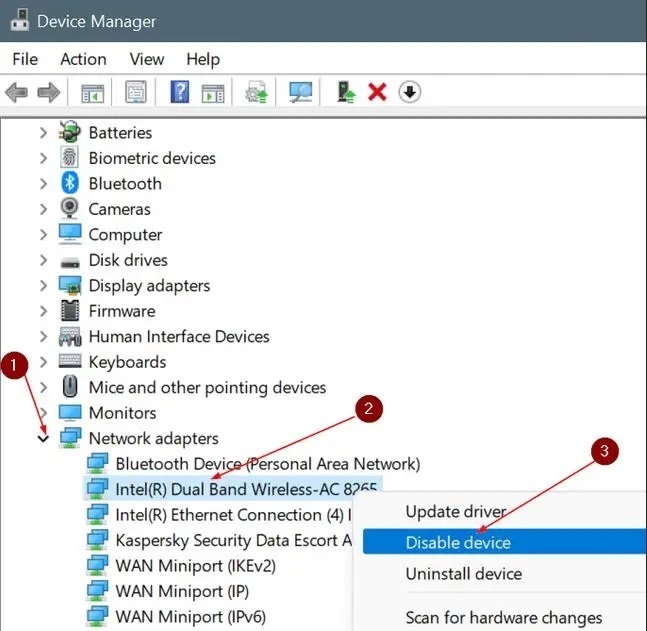Click the enable device icon with green arrow
The height and width of the screenshot is (631, 647).
tap(346, 92)
